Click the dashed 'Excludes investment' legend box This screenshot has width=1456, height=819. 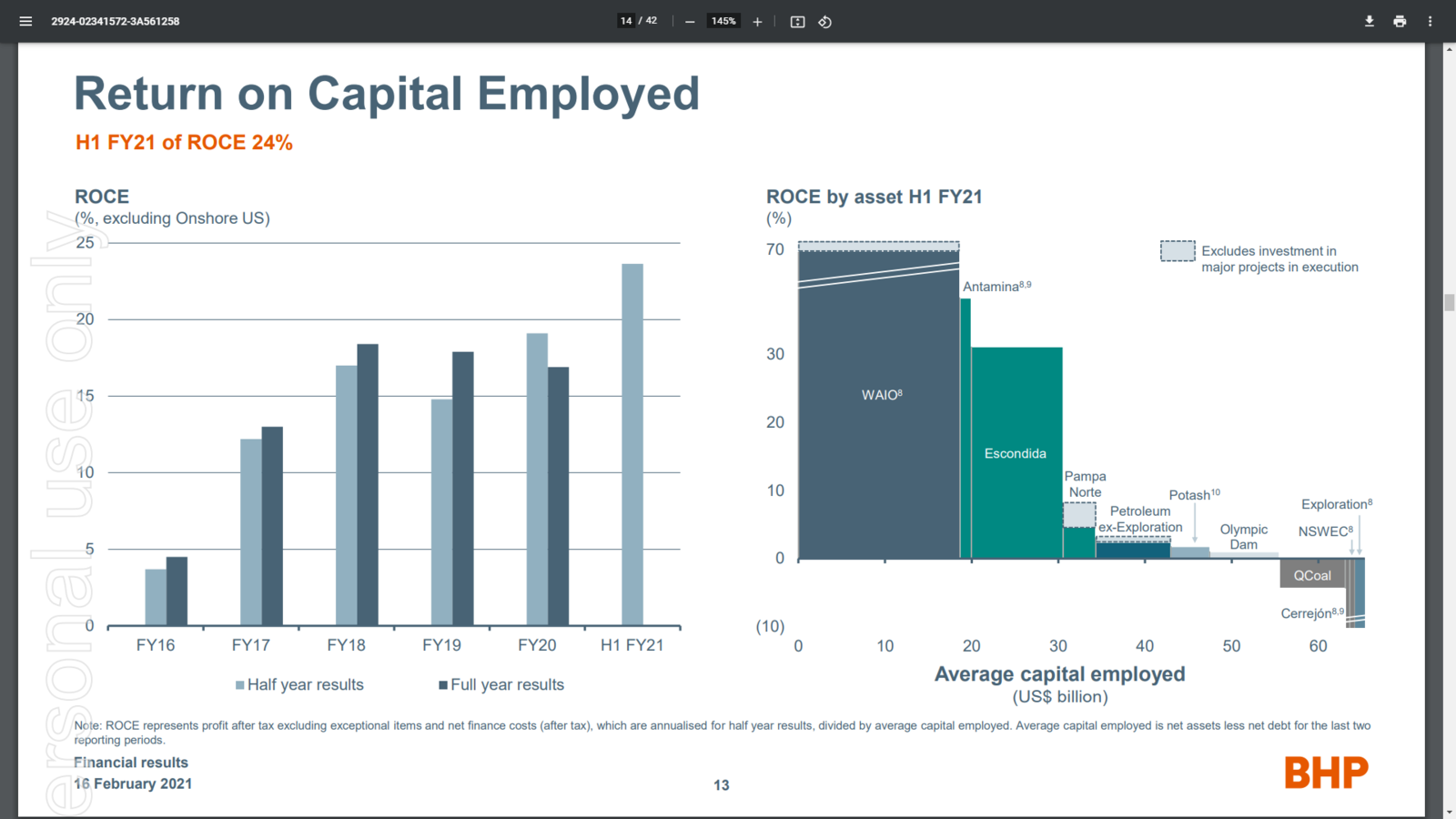(x=1178, y=251)
